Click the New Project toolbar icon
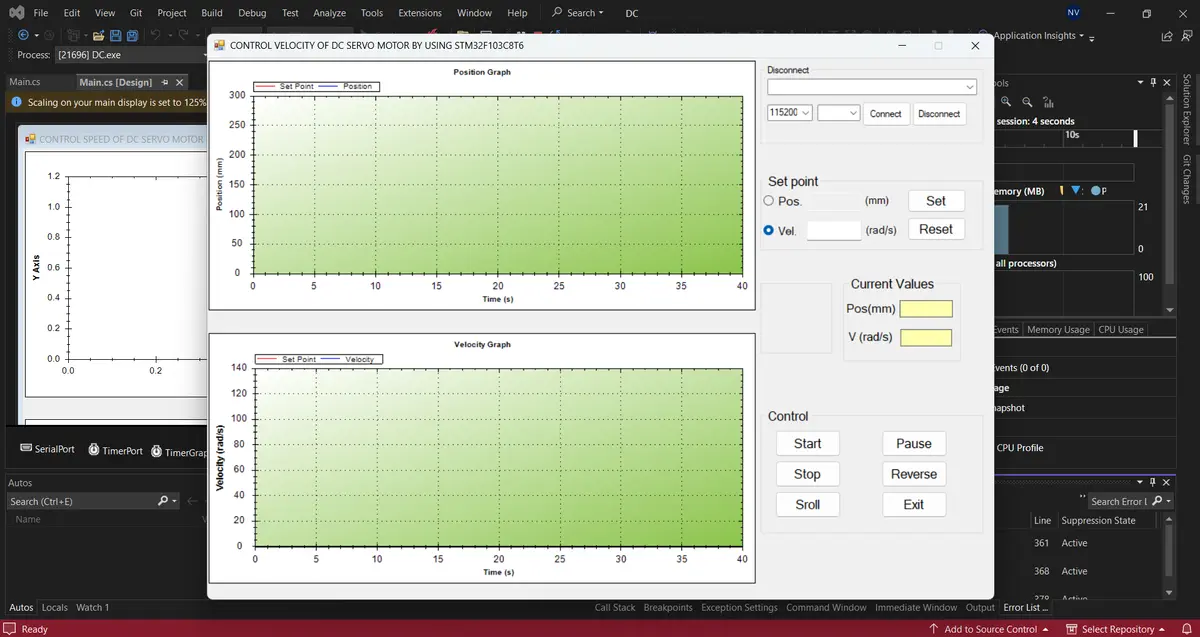The width and height of the screenshot is (1200, 637). (71, 35)
